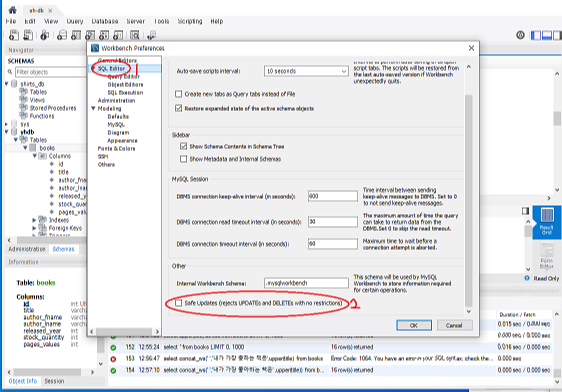Select the Stored Procedures node
Viewport: 562px width, 392px height.
tap(53, 108)
